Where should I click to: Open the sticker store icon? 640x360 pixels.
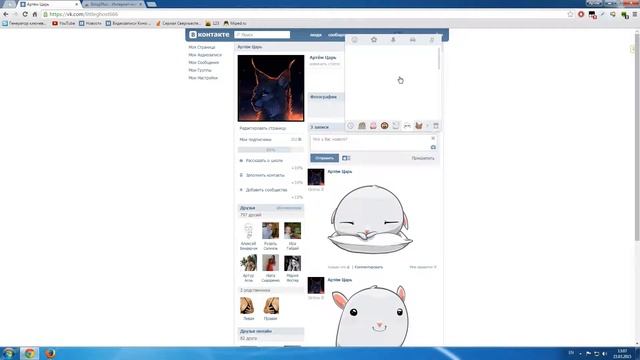(x=436, y=126)
